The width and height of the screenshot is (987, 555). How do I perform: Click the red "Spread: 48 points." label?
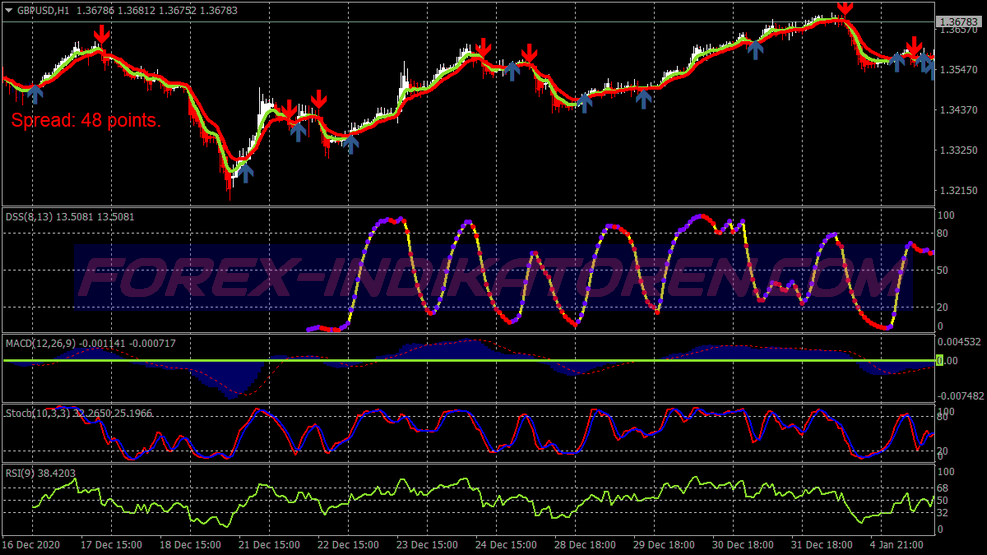point(86,120)
